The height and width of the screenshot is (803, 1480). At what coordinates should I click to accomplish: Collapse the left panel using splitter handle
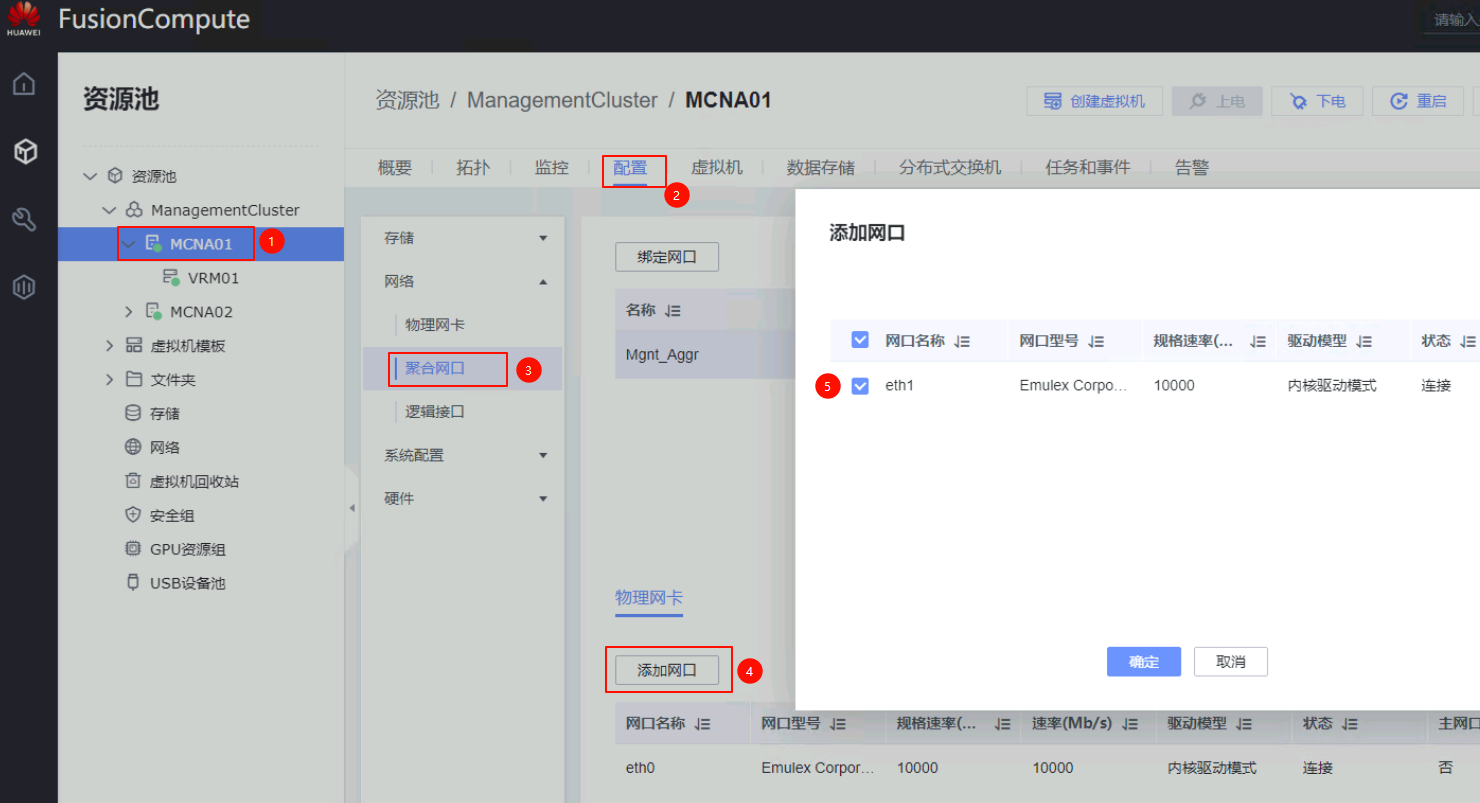(352, 508)
